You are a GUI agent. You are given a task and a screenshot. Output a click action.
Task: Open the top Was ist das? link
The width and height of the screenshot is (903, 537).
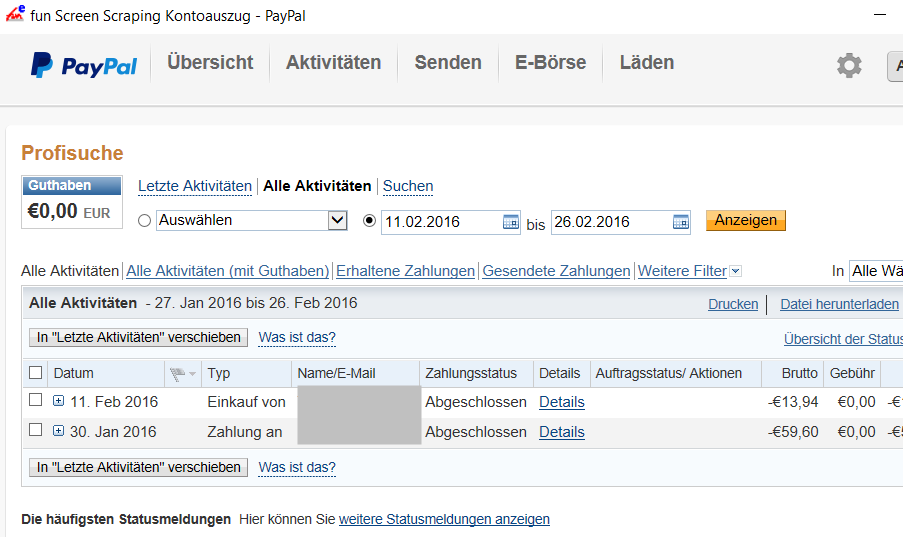[x=297, y=337]
